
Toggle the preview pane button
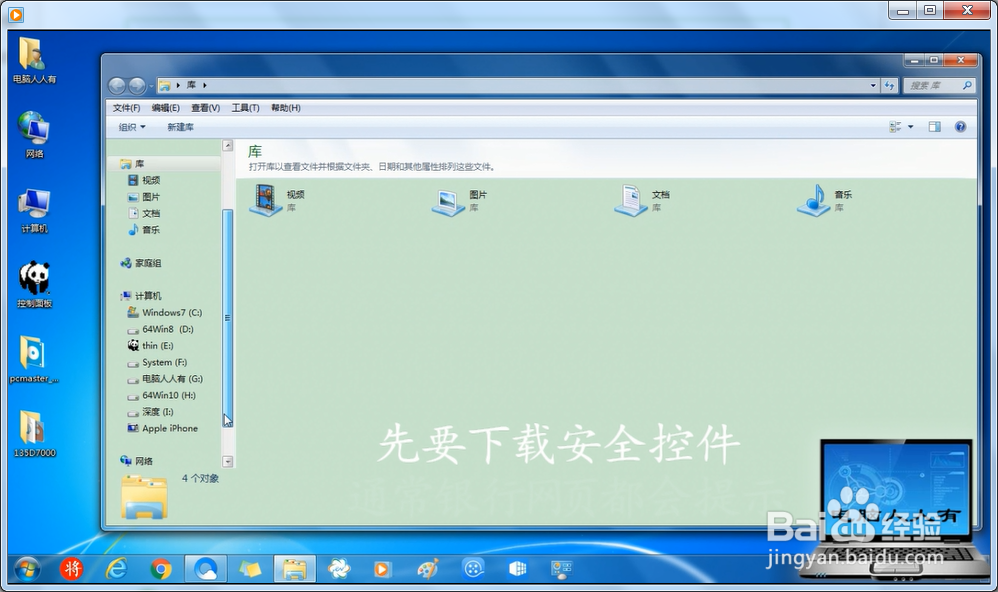coord(934,127)
